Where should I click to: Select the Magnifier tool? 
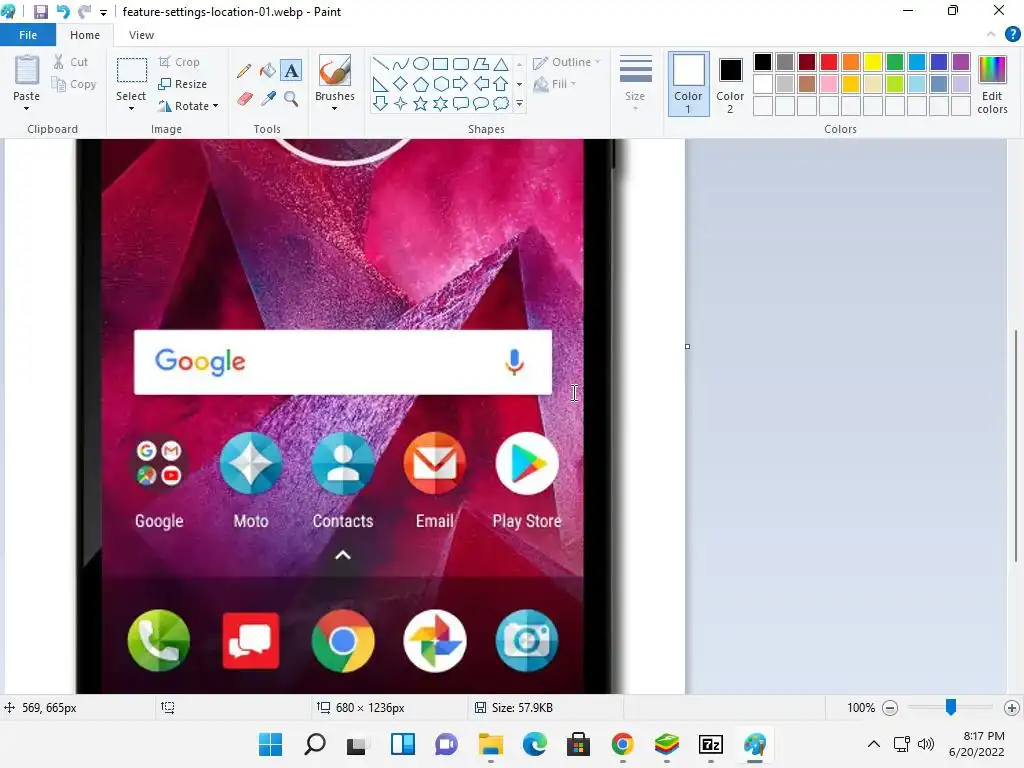point(291,99)
